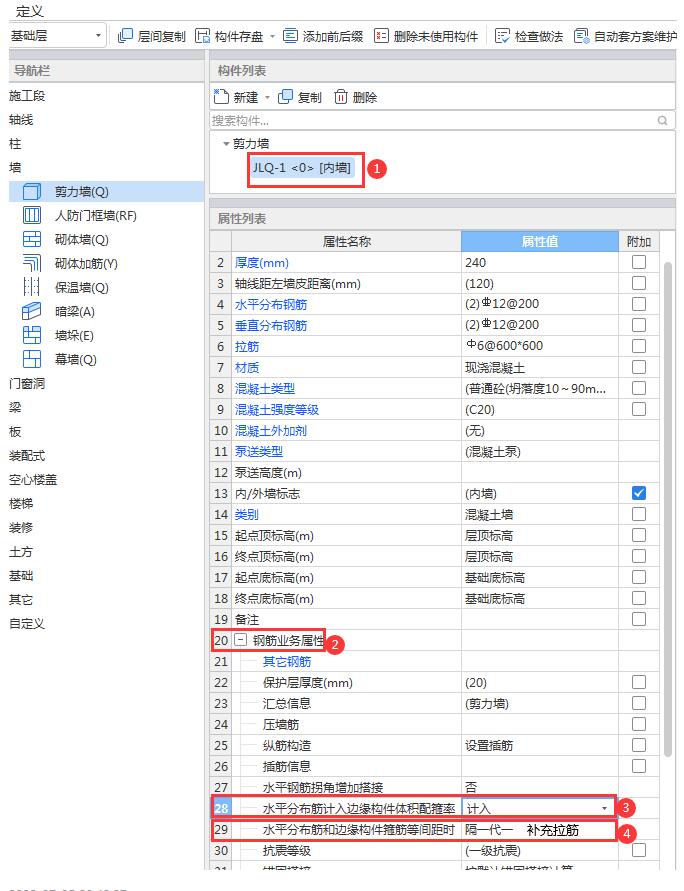Click the (C20) strength value cell
Screen dimensions: 684x891
[x=540, y=409]
